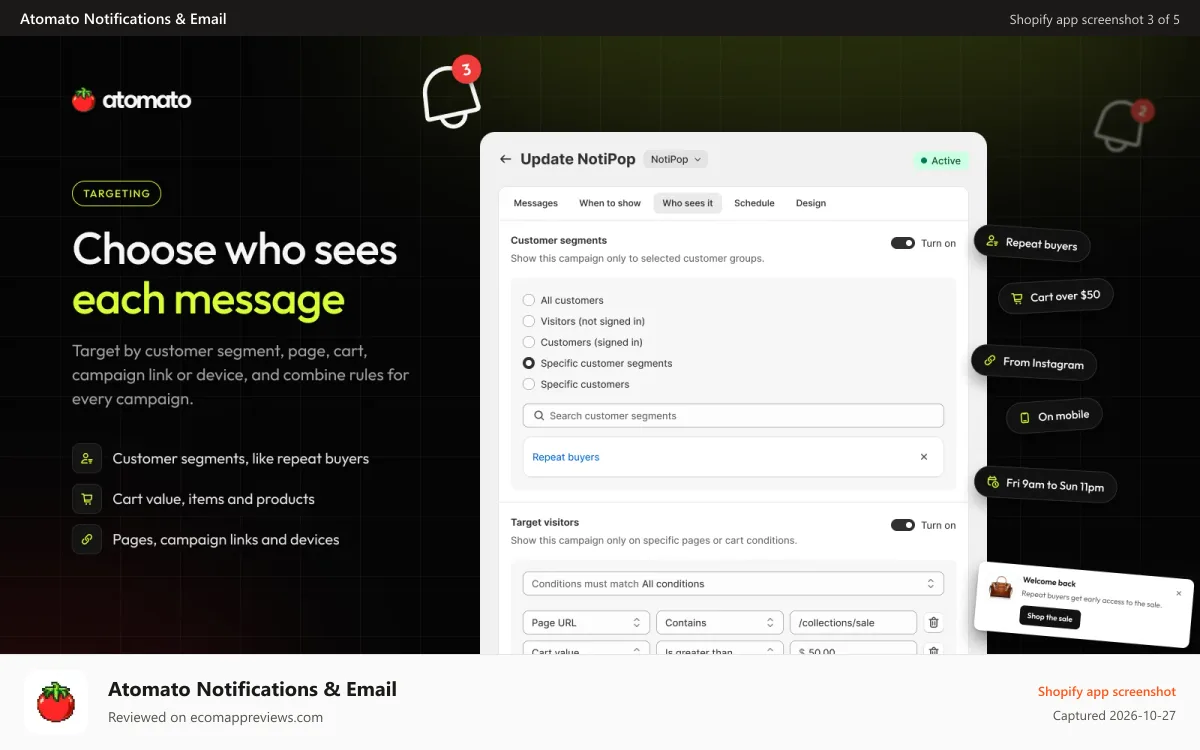Click the "each message" green headline

point(208,299)
